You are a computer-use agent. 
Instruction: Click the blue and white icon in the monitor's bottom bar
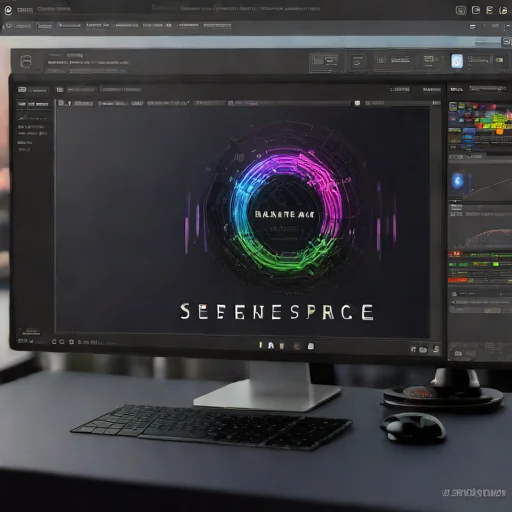(271, 346)
